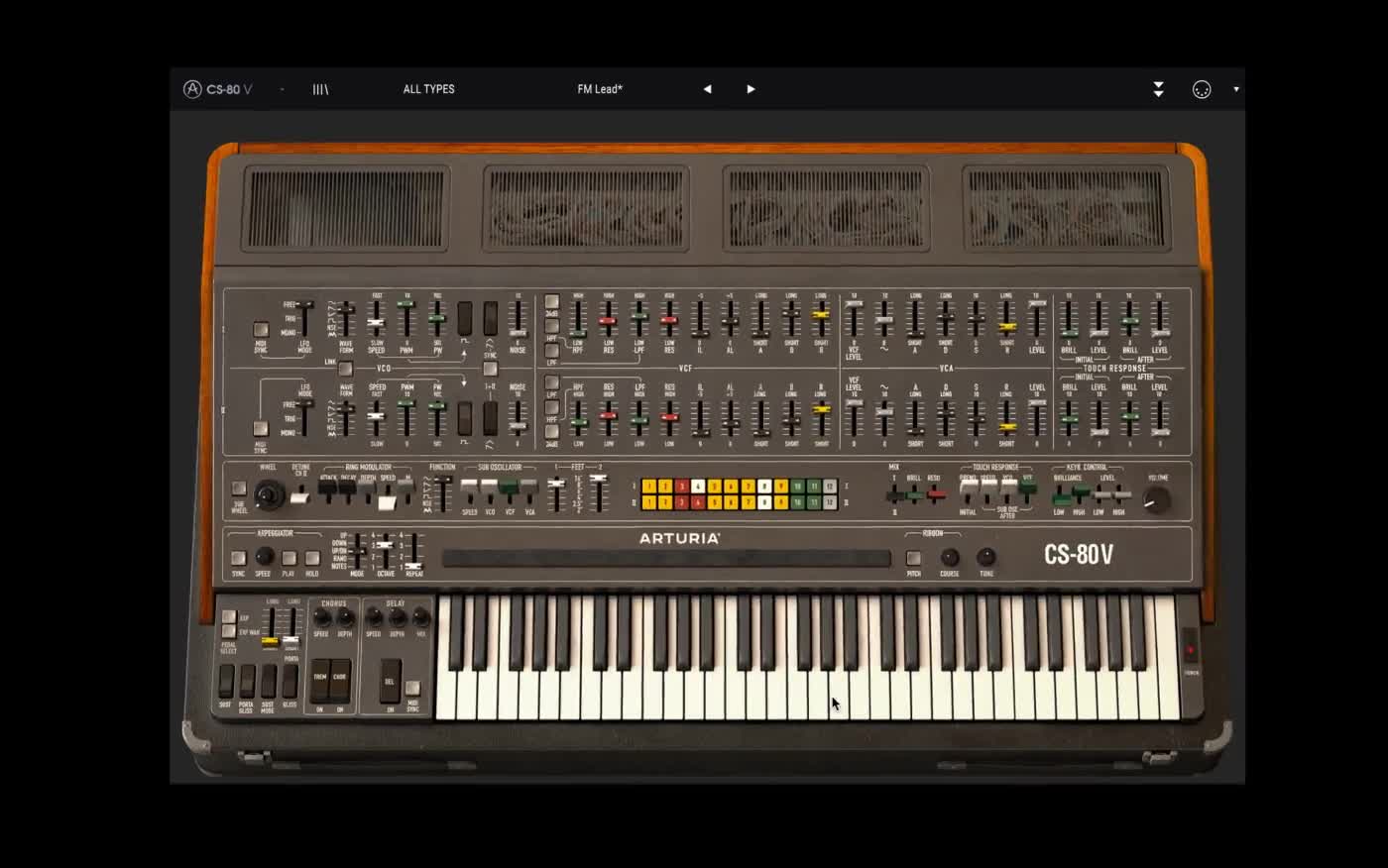Image resolution: width=1388 pixels, height=868 pixels.
Task: Open the ALL TYPES filter dropdown
Action: tap(428, 89)
